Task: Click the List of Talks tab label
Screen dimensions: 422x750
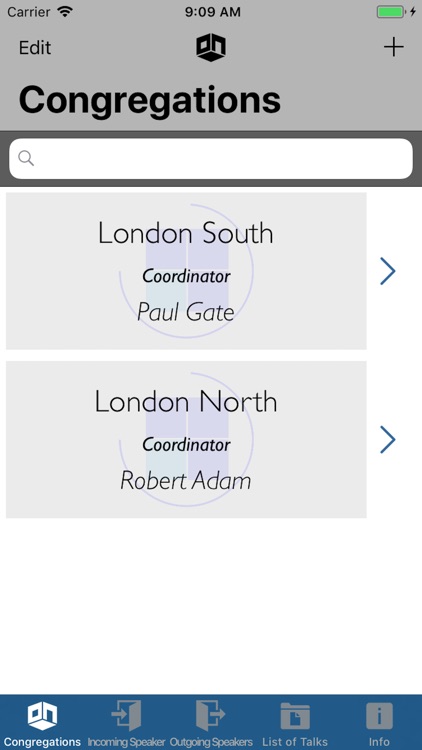Action: [x=295, y=742]
